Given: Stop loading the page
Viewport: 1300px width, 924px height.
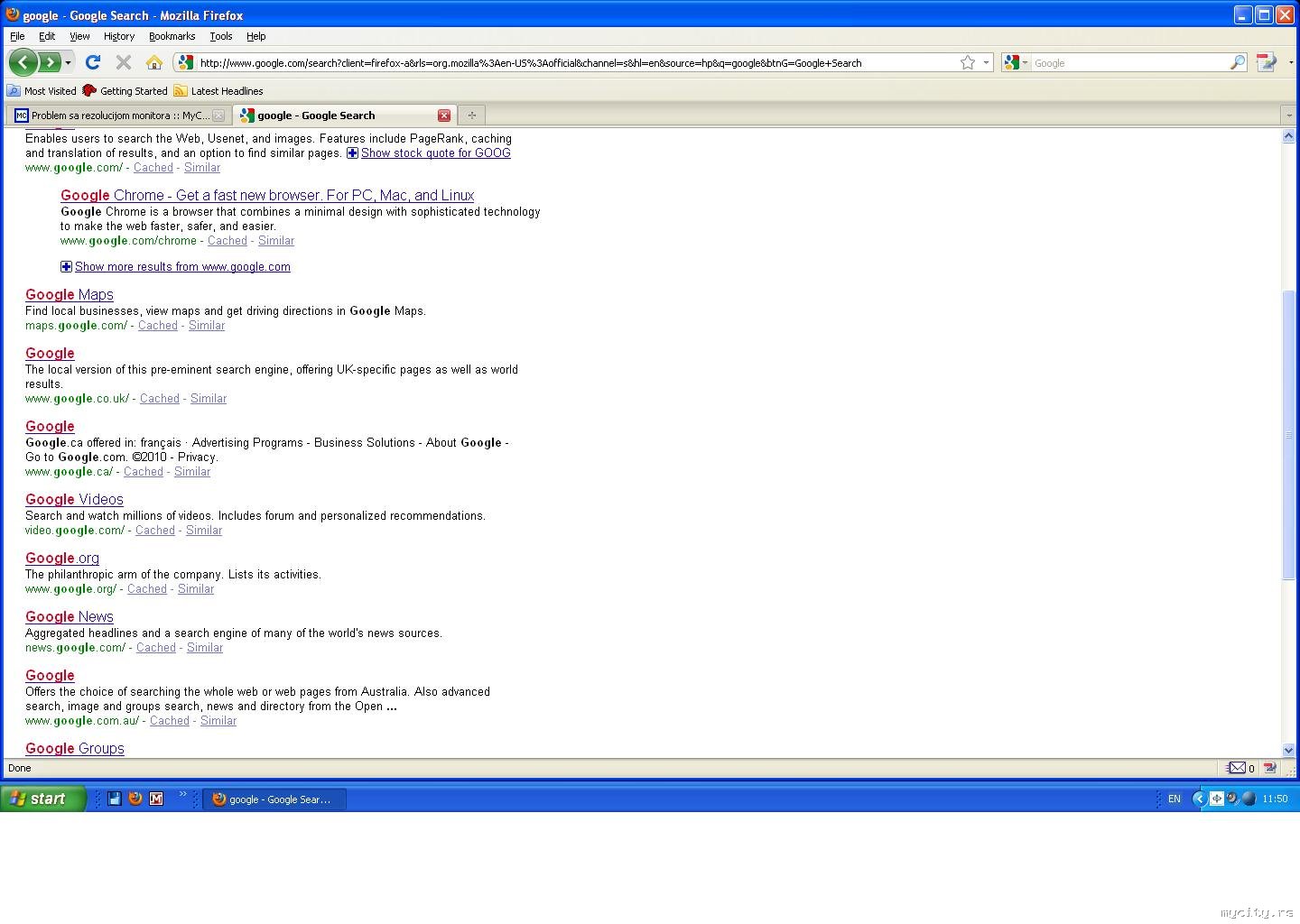Looking at the screenshot, I should tap(124, 62).
